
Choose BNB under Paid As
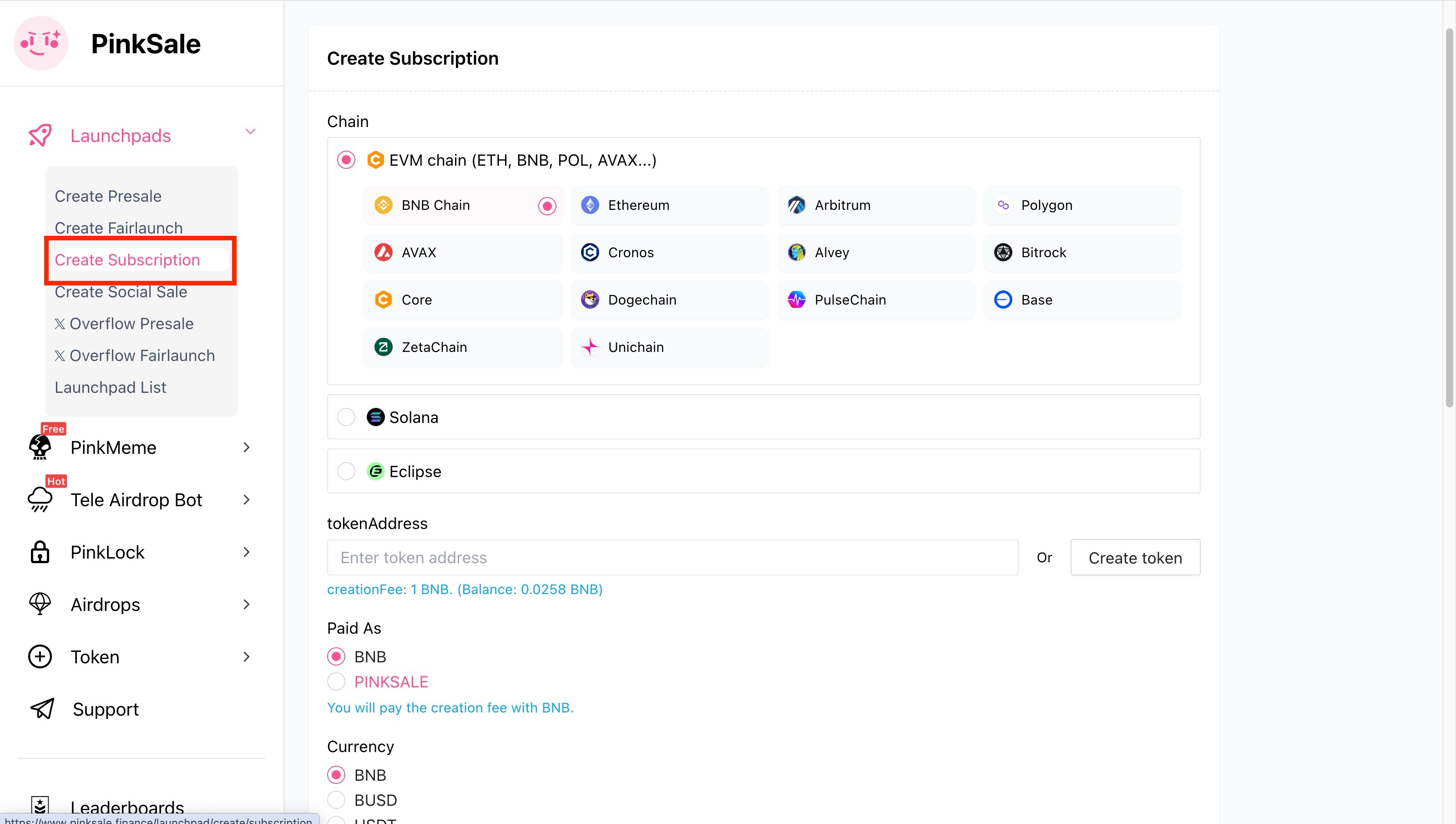point(336,656)
